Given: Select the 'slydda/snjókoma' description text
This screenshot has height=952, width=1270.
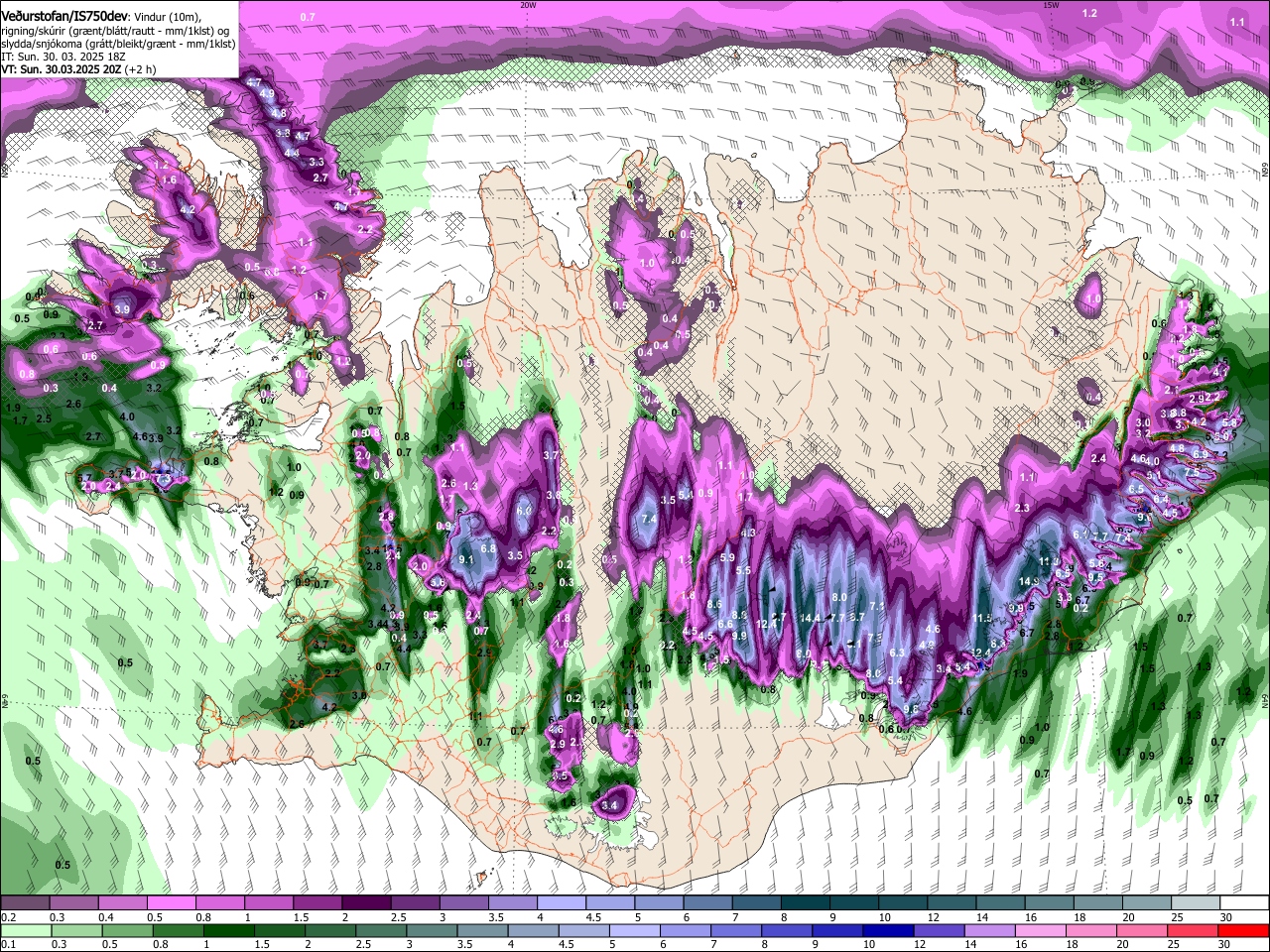Looking at the screenshot, I should point(44,45).
